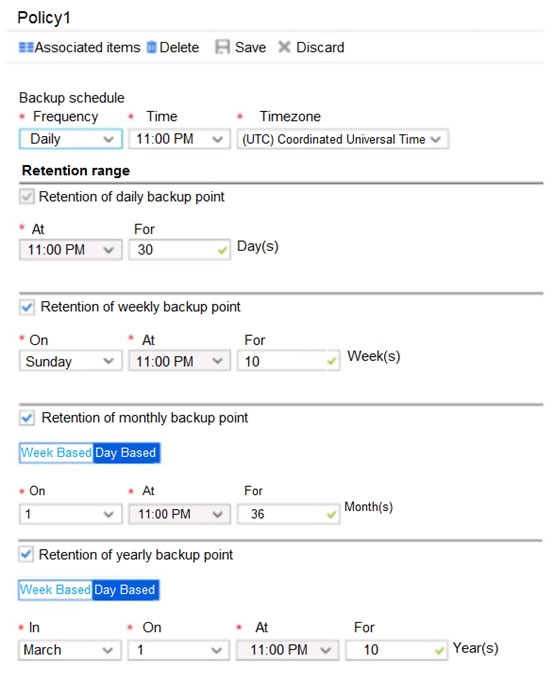The image size is (554, 677).
Task: Uncheck Retention of yearly backup point
Action: click(x=26, y=554)
